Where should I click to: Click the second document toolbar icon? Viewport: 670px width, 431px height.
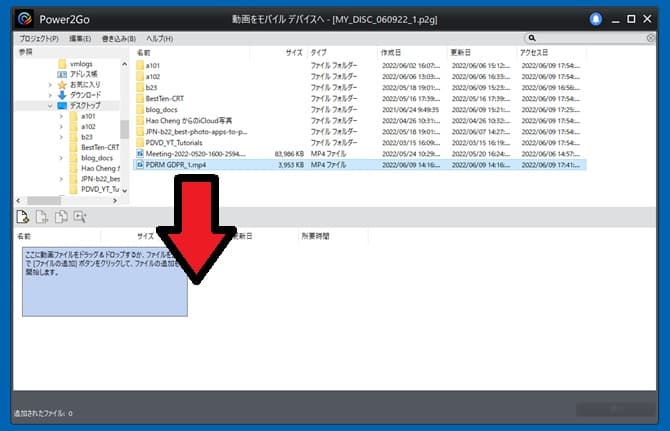41,217
